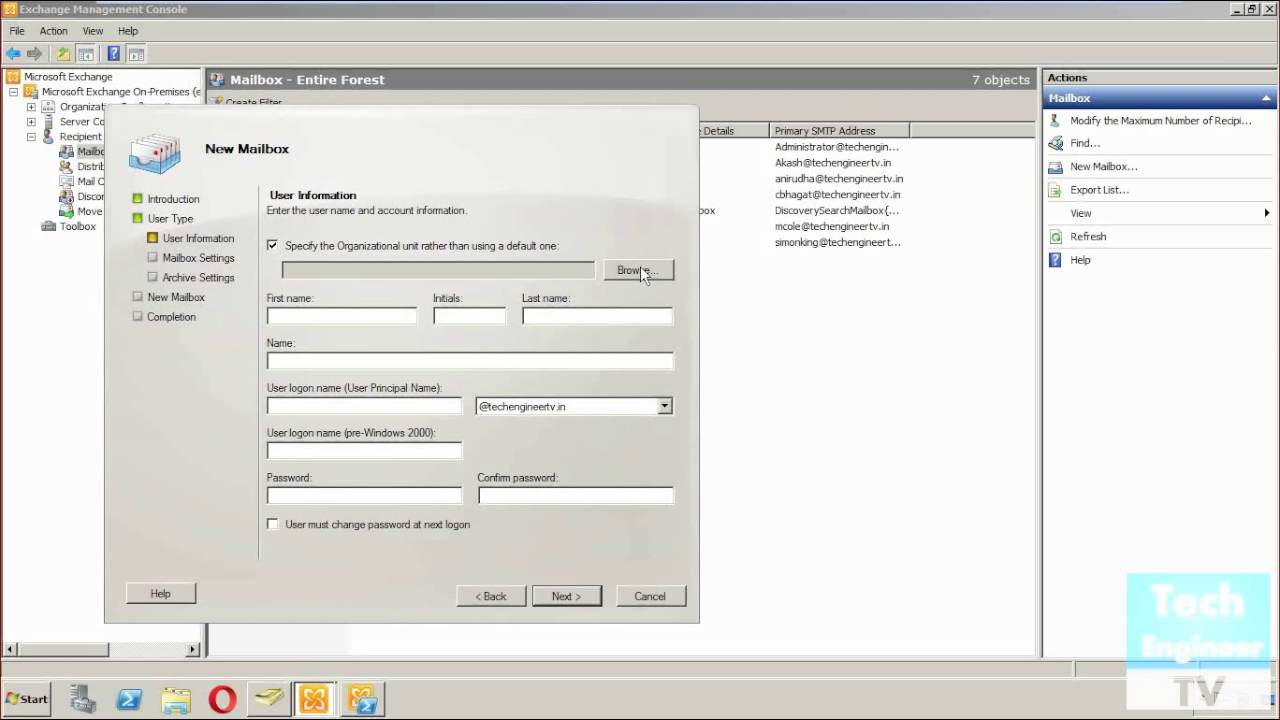
Task: Select the Akash@techengineertv.in mailbox row
Action: coord(833,163)
